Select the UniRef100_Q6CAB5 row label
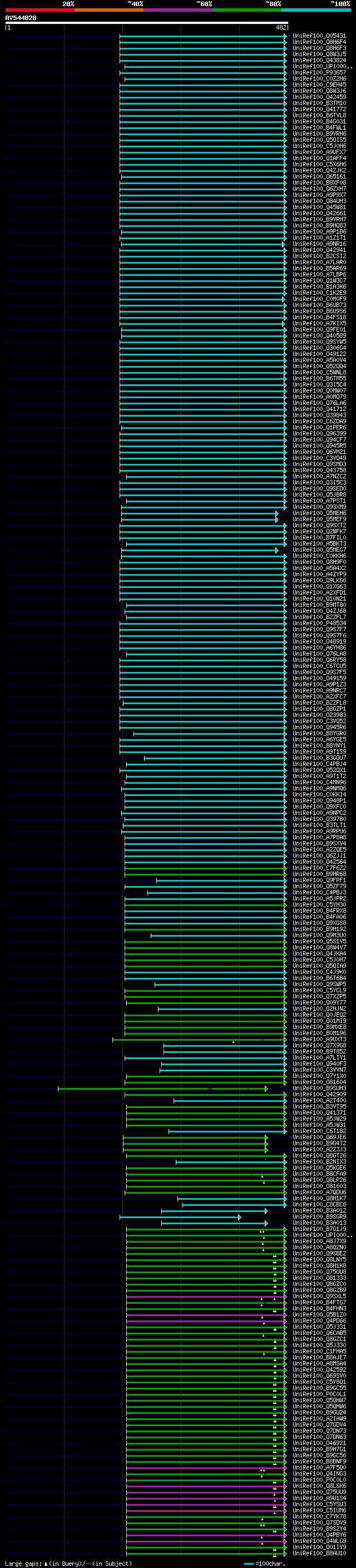This screenshot has height=1568, width=356. click(x=319, y=1332)
